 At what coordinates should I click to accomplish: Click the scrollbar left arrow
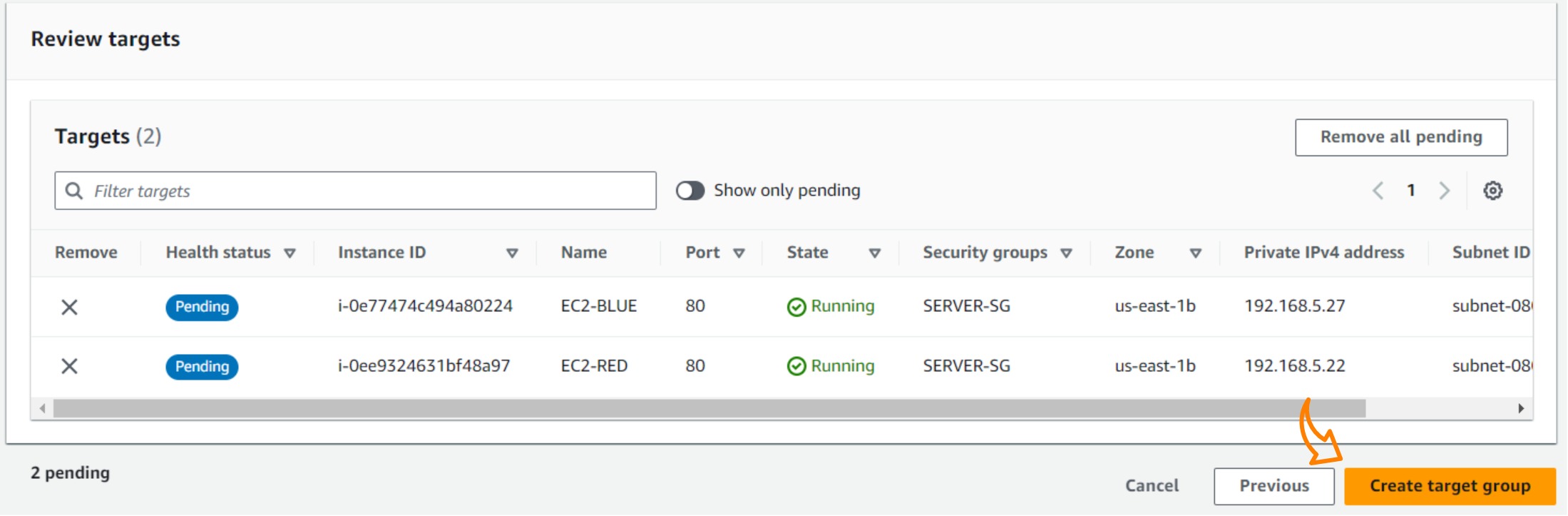point(43,408)
